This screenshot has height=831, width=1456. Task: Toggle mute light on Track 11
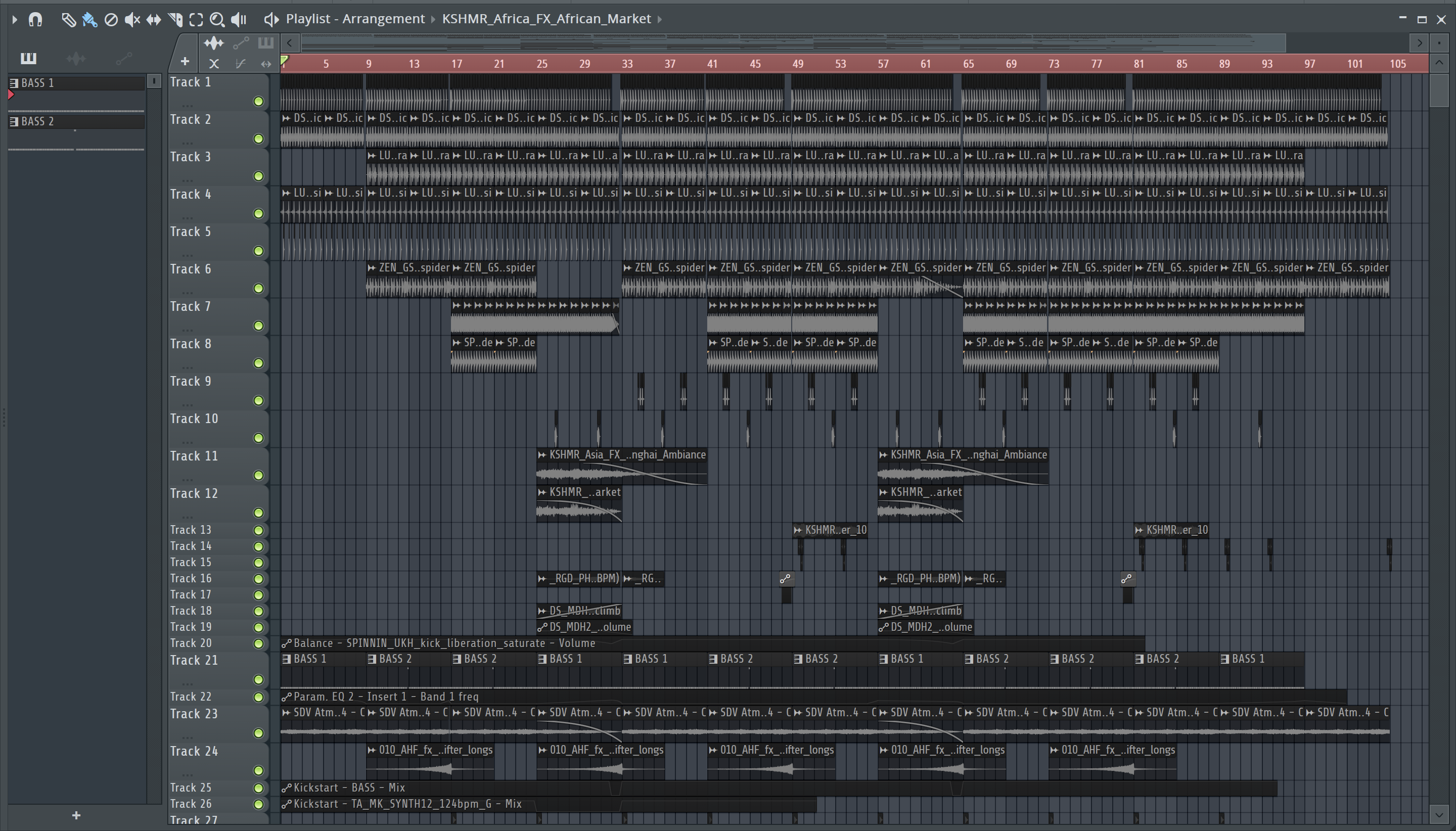(258, 476)
